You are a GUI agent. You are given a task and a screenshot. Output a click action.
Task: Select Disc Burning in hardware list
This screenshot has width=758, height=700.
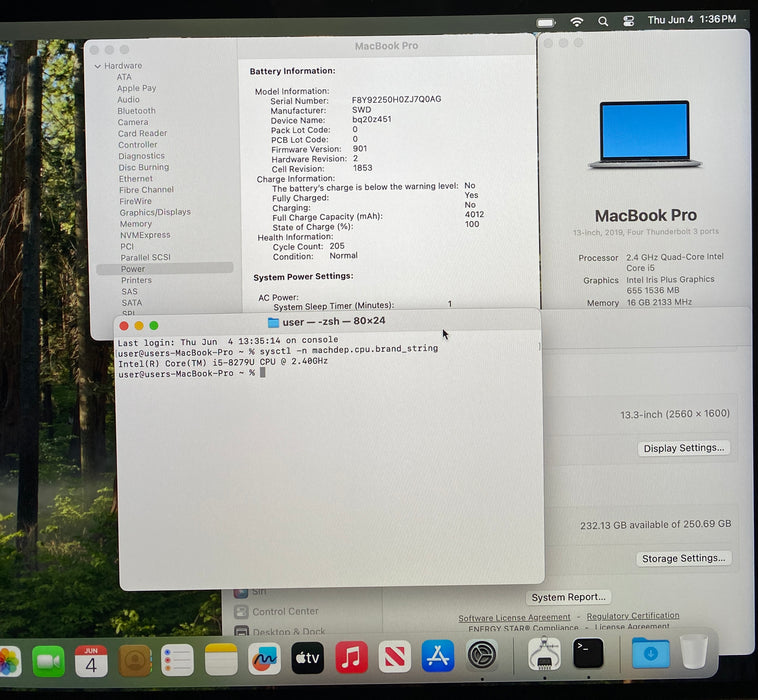click(x=144, y=167)
